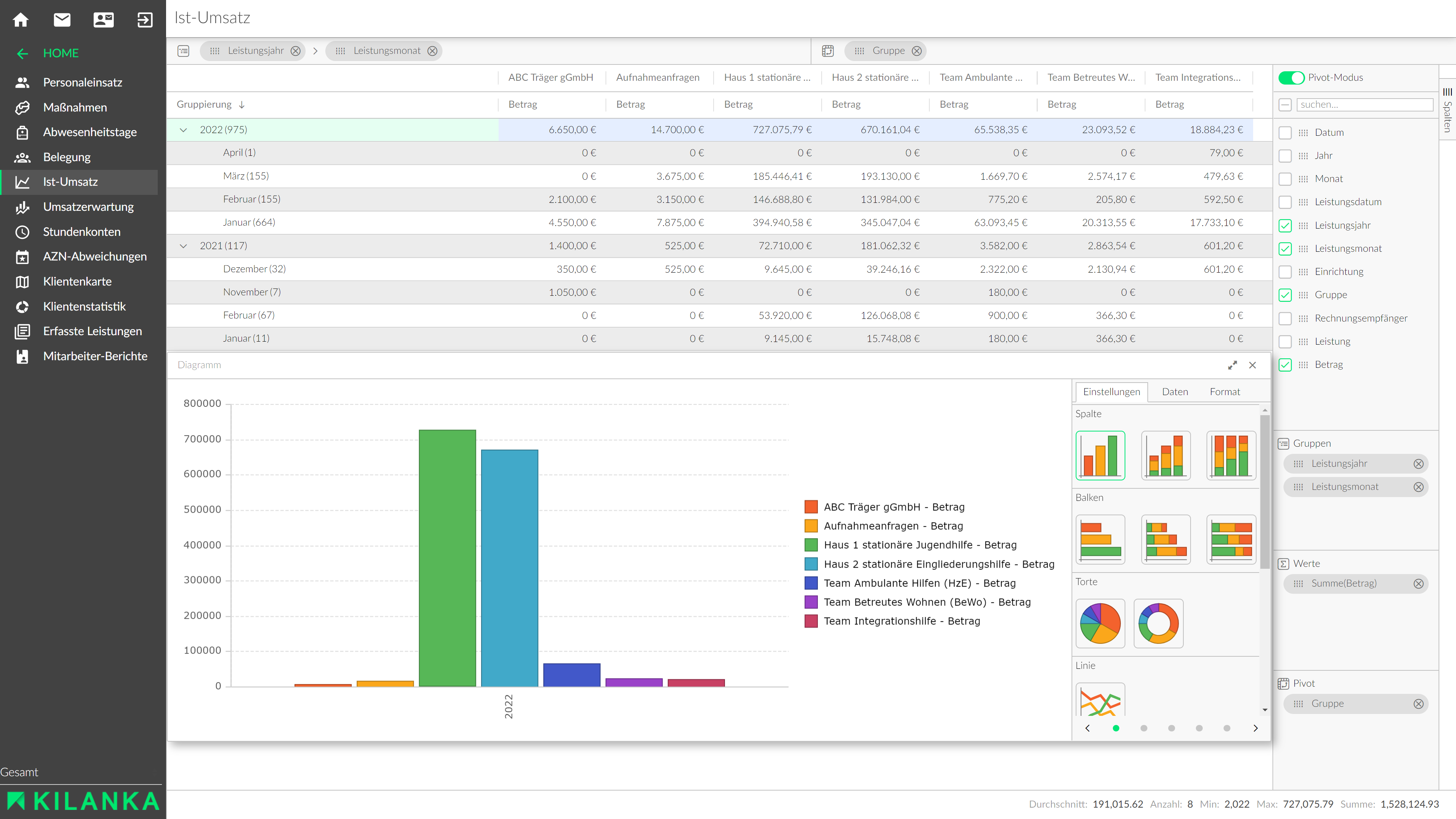
Task: Click the green Haus 1 legend swatch
Action: tap(811, 545)
